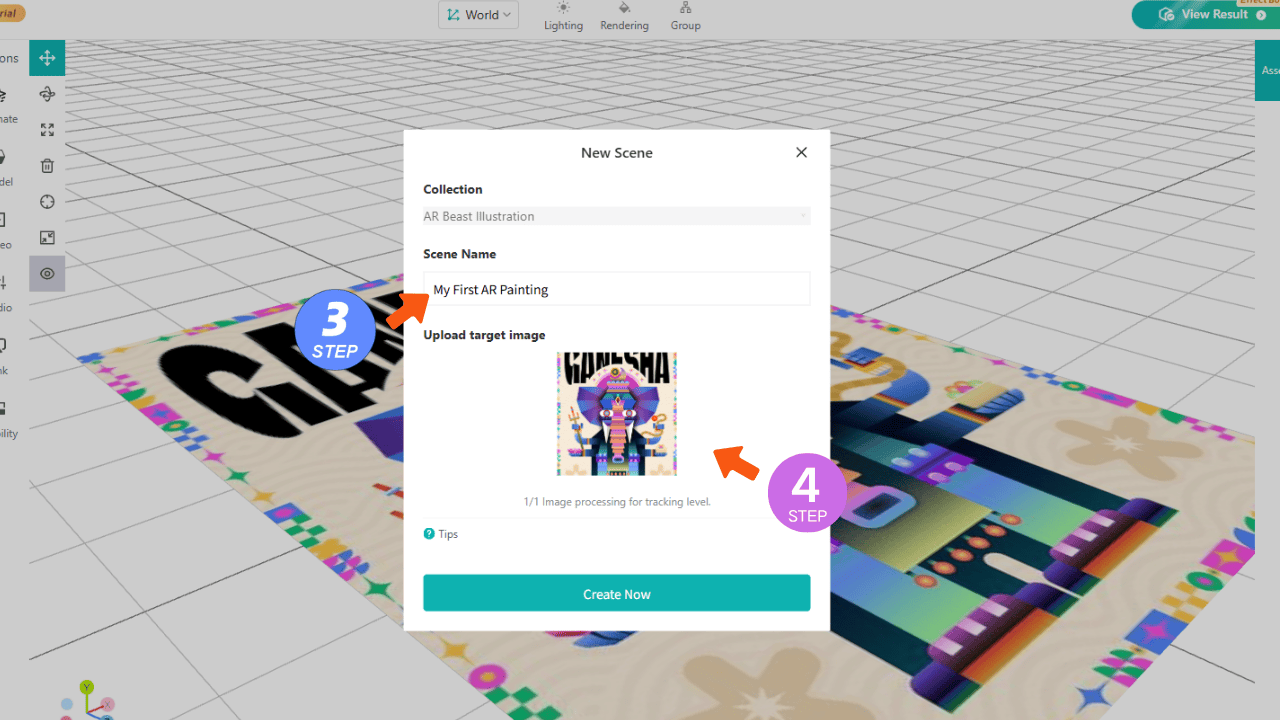
Task: Click the uploaded Ganesha target image thumbnail
Action: (616, 414)
